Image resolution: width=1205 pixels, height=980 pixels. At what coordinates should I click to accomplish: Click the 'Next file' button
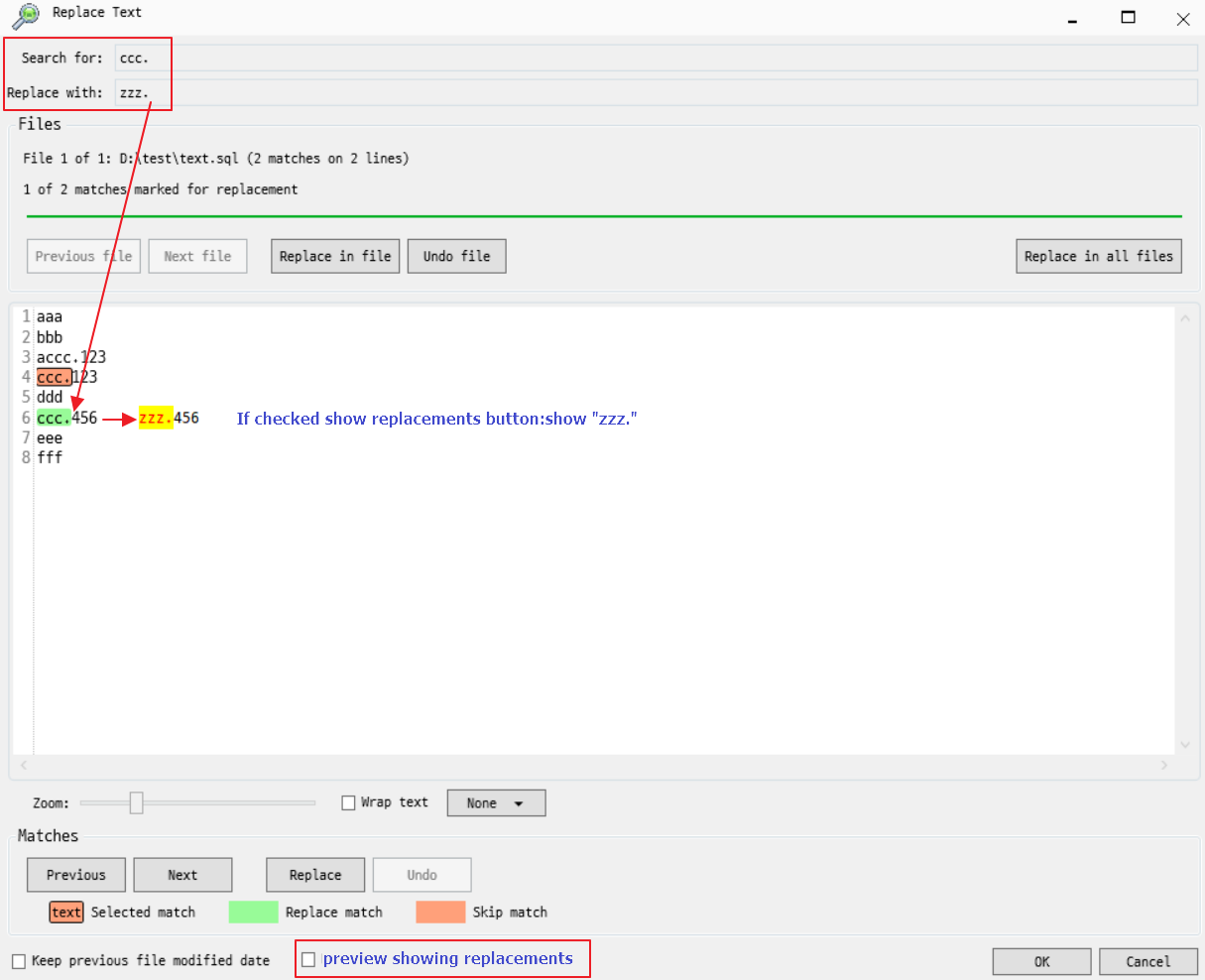(197, 255)
